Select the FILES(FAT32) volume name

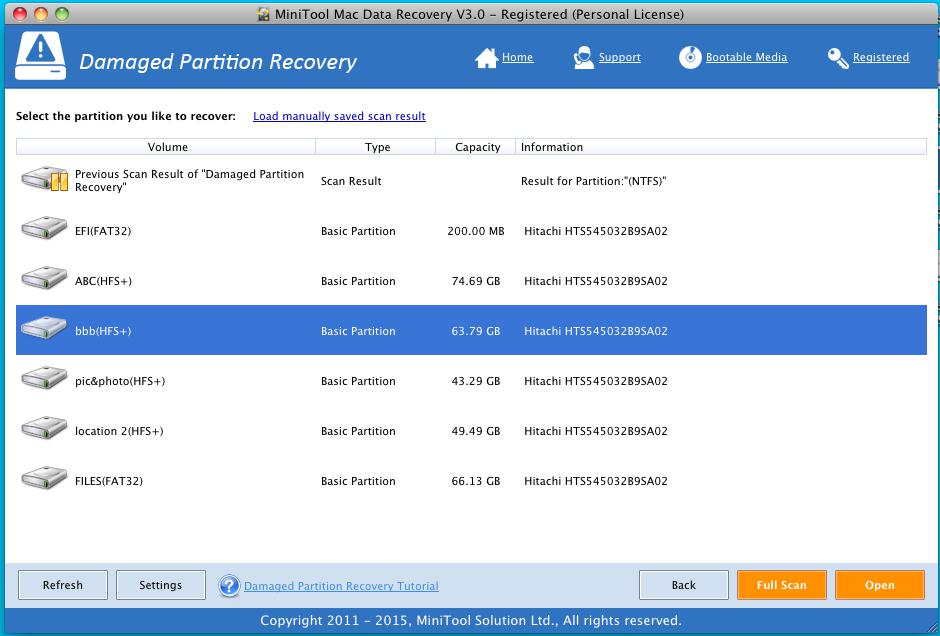pyautogui.click(x=109, y=481)
